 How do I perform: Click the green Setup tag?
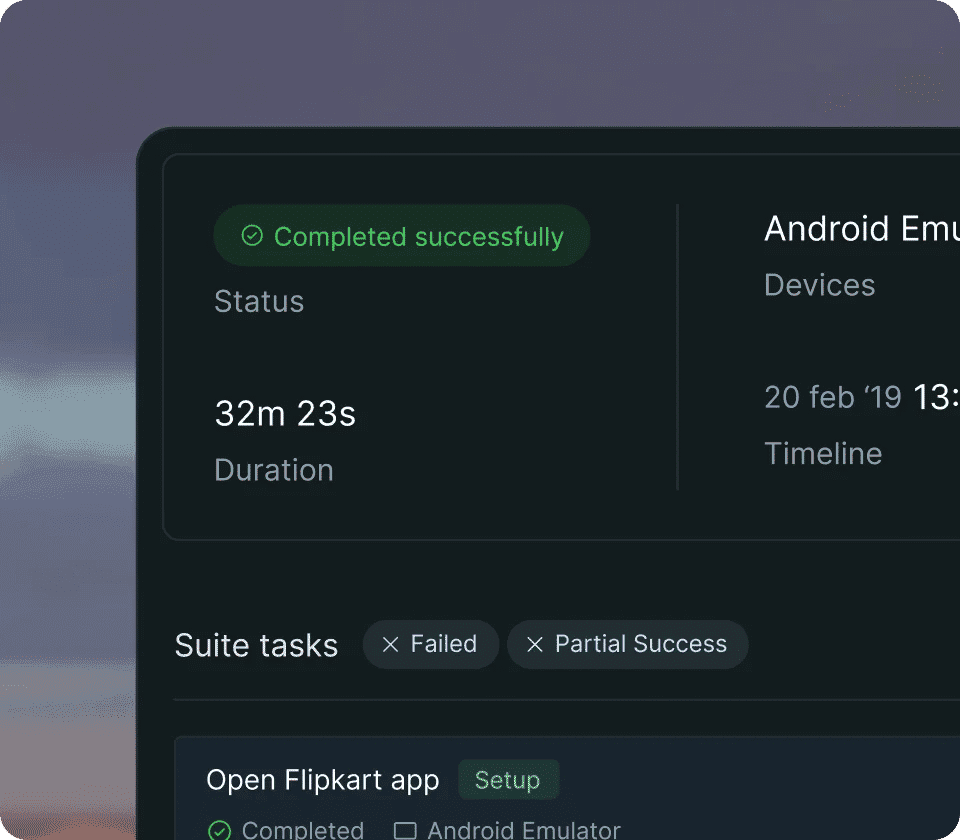point(507,780)
